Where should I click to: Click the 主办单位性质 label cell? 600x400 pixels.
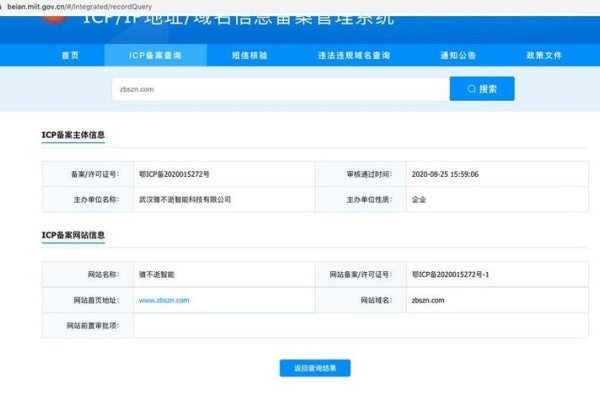pos(361,199)
